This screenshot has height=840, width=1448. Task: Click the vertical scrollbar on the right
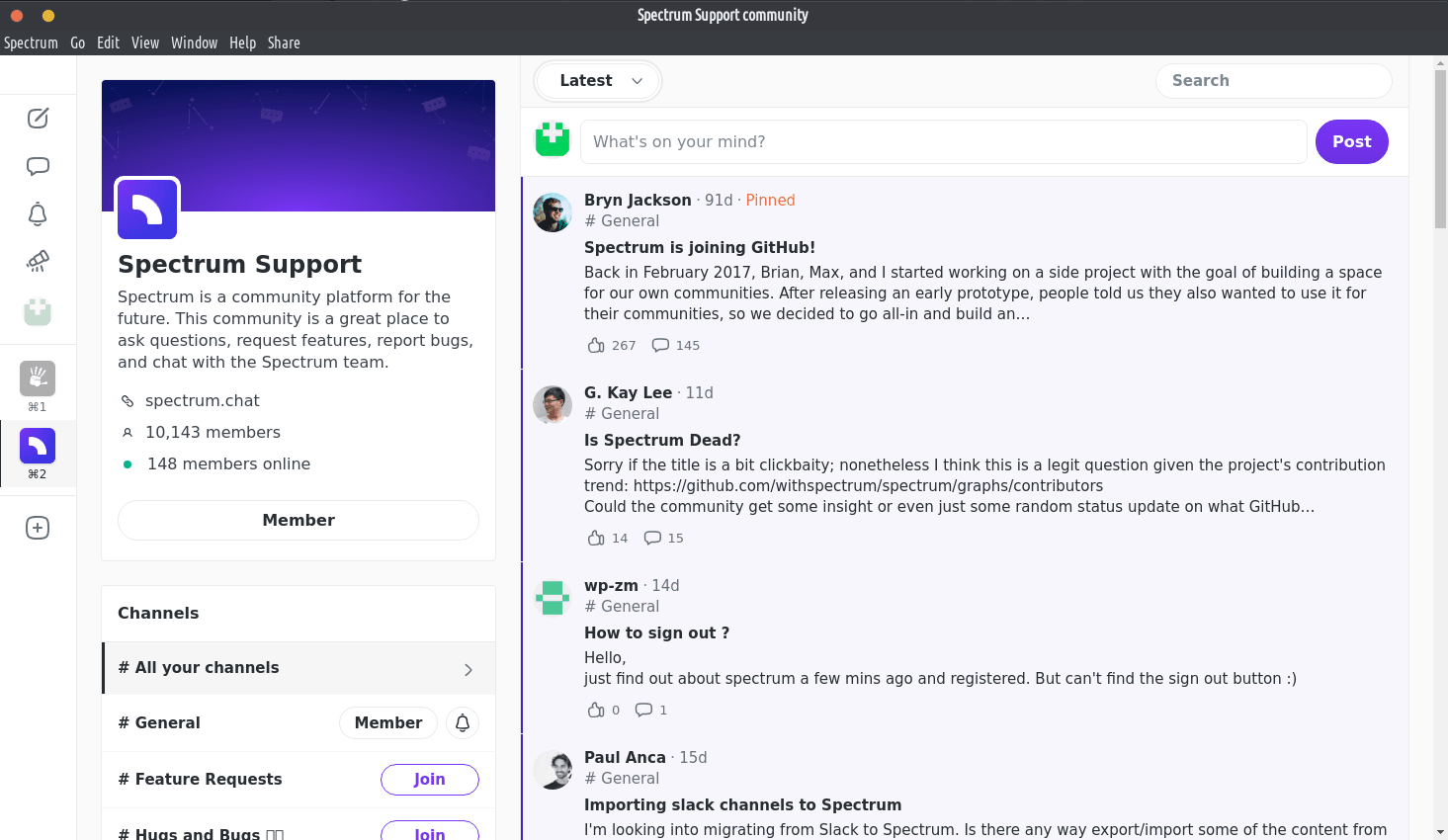tap(1440, 148)
